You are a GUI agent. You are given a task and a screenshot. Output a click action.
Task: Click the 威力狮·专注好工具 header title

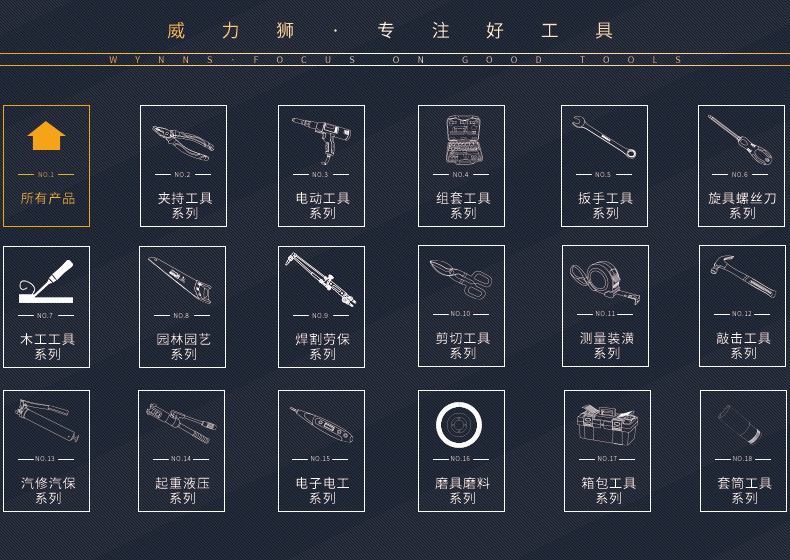point(390,31)
